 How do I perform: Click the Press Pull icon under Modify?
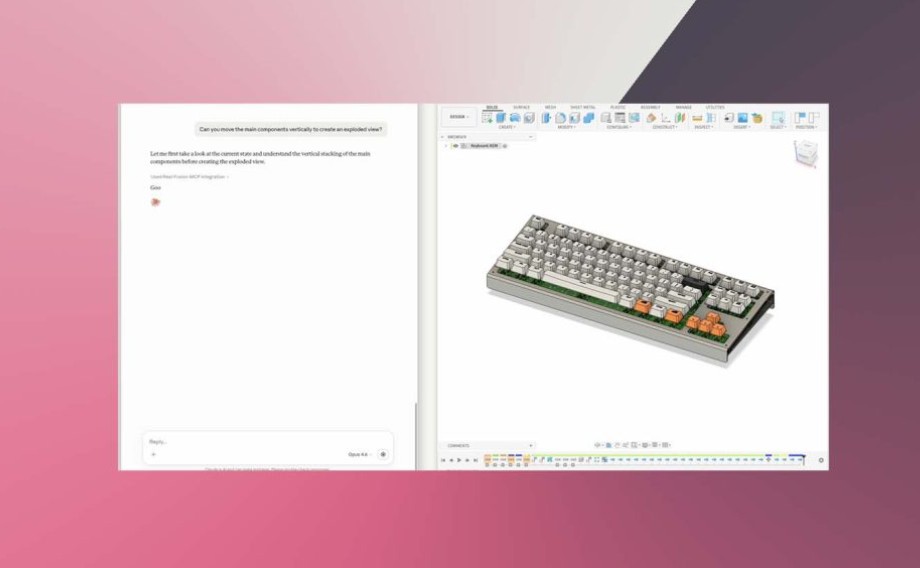click(546, 118)
